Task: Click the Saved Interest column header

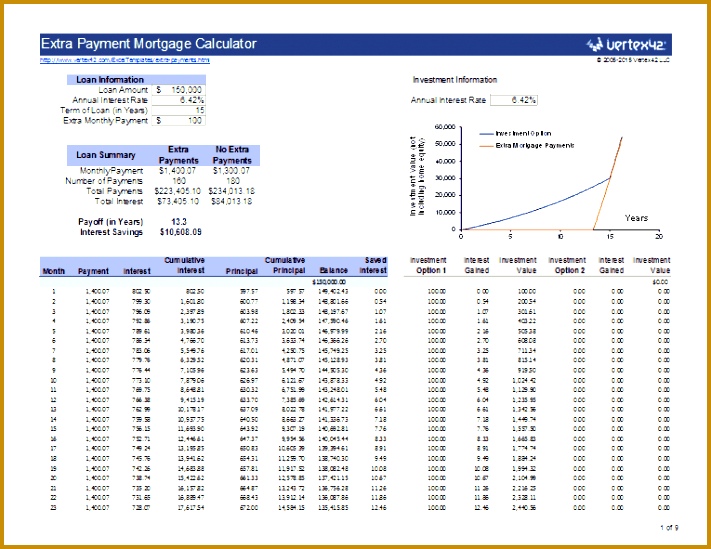Action: click(373, 266)
